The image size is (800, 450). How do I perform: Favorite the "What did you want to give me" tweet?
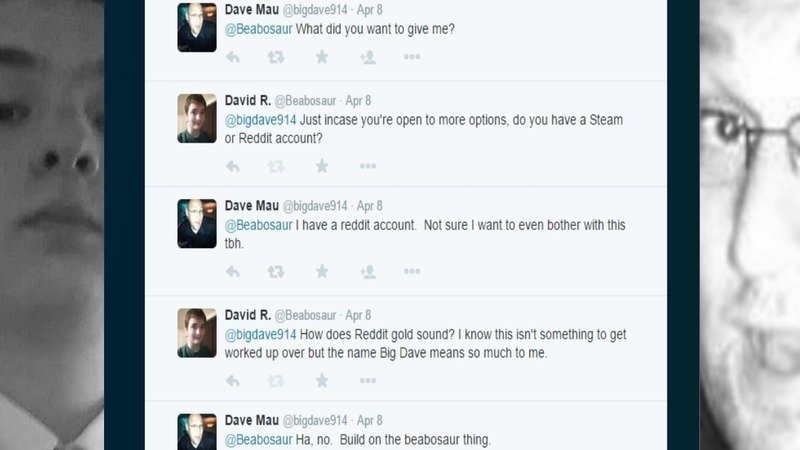point(322,57)
